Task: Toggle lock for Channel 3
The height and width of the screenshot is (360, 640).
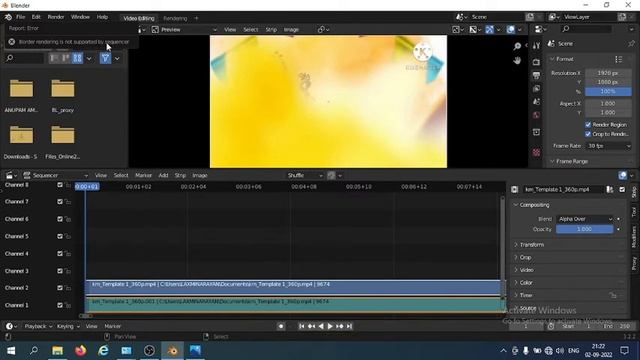Action: (x=68, y=271)
